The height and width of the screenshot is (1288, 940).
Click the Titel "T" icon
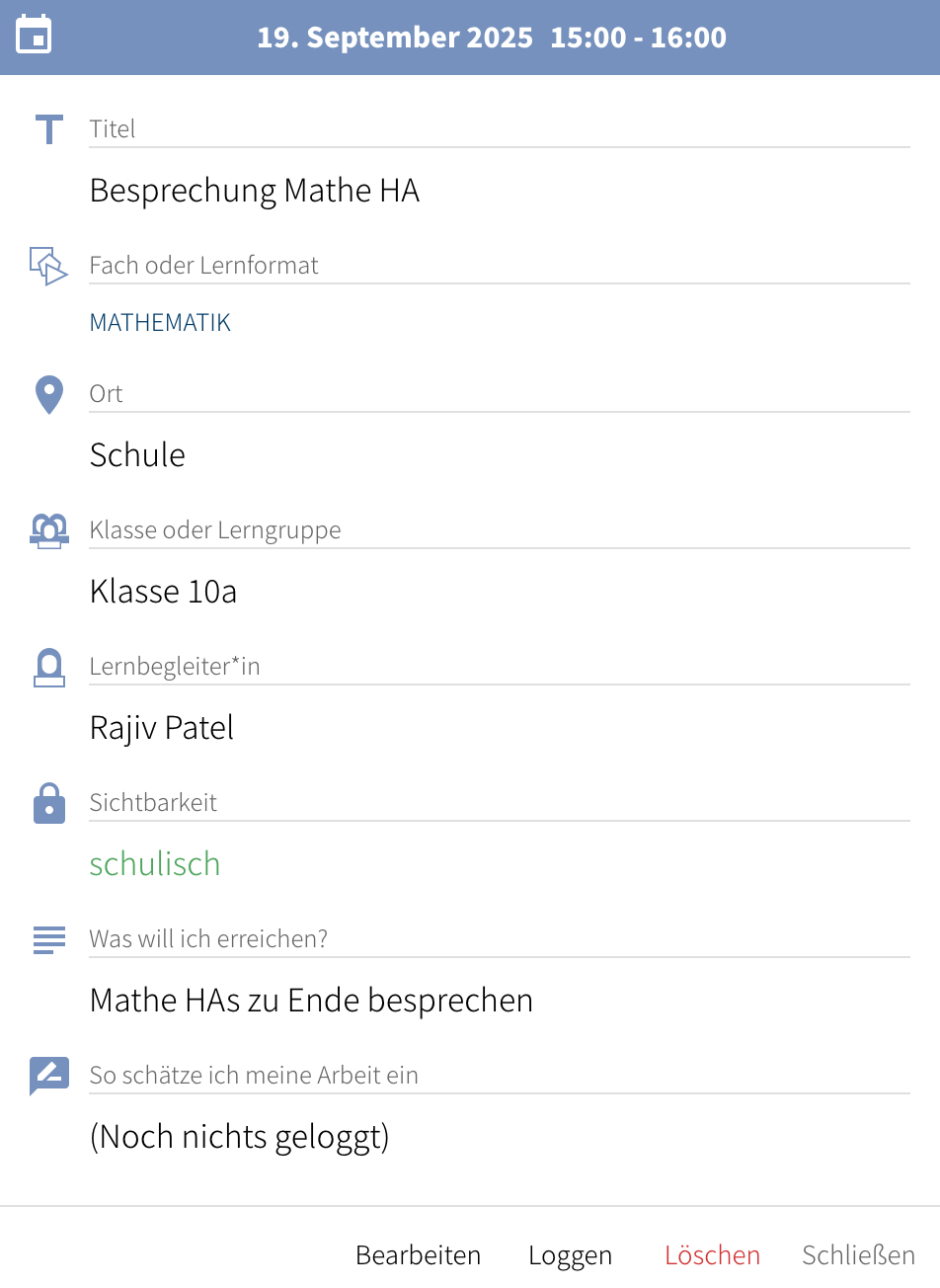[x=48, y=129]
